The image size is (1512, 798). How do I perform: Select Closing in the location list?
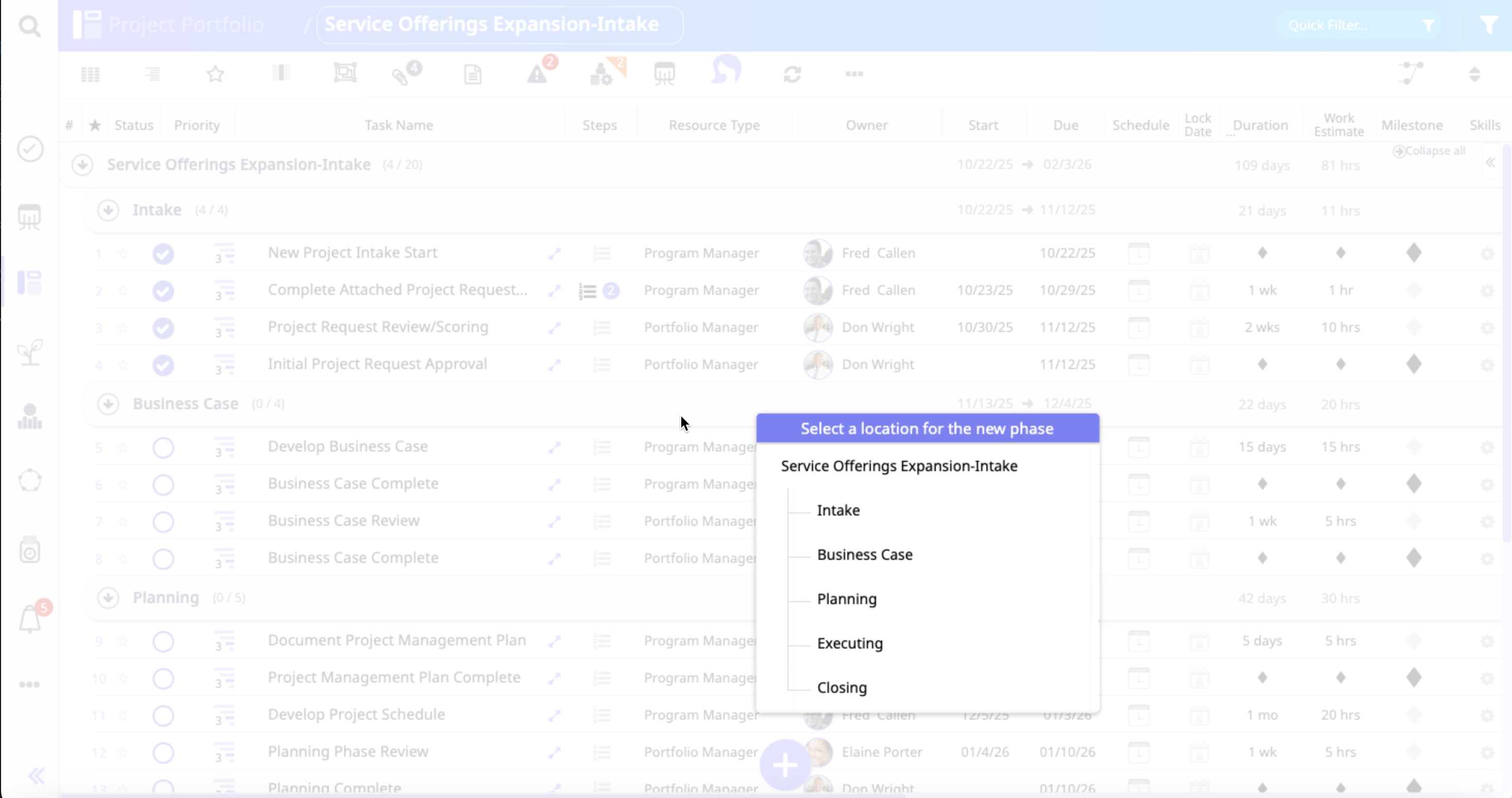click(x=842, y=688)
